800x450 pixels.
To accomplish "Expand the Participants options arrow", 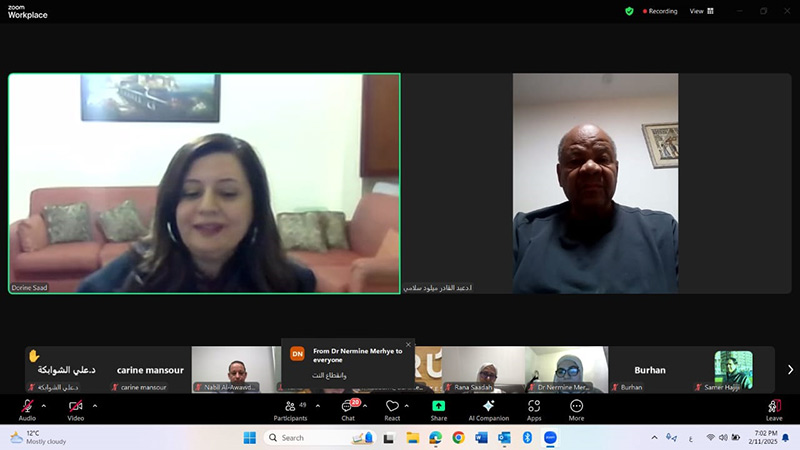I will pyautogui.click(x=318, y=405).
